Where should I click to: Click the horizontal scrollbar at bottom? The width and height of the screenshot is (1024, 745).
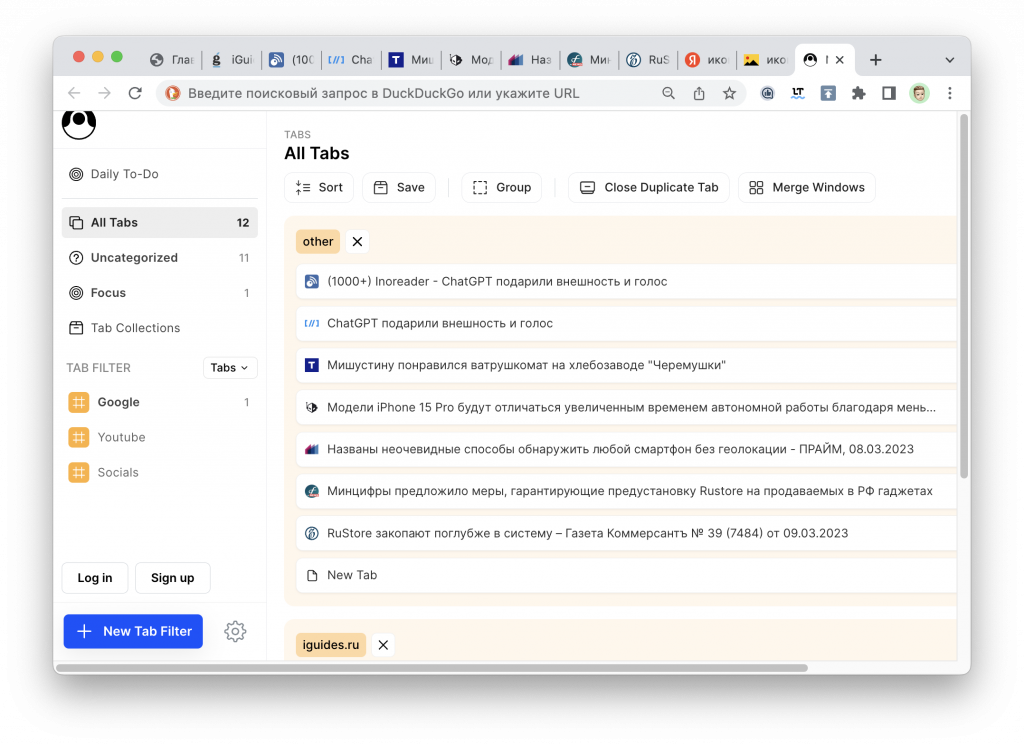(432, 668)
